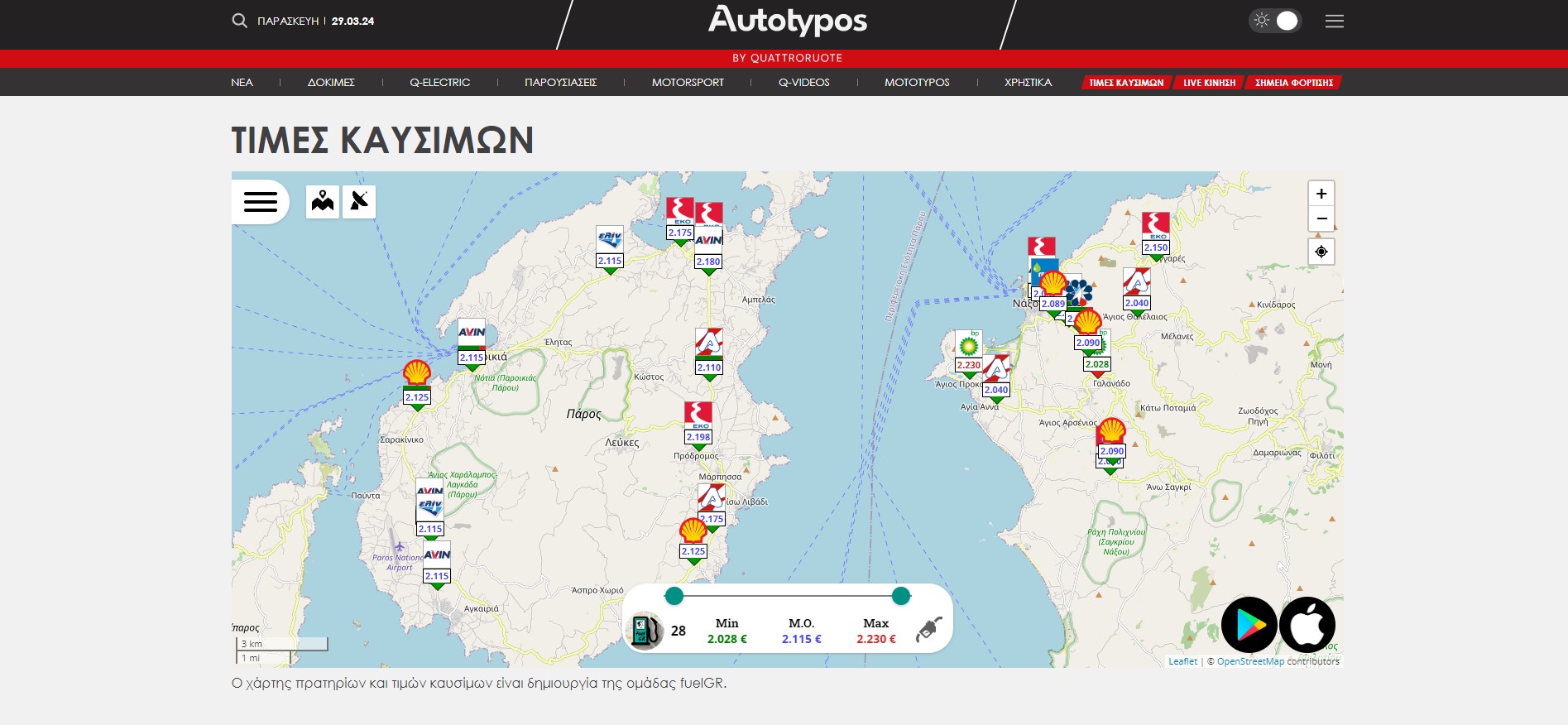Zoom out the map with minus button
This screenshot has width=1568, height=725.
[x=1321, y=218]
